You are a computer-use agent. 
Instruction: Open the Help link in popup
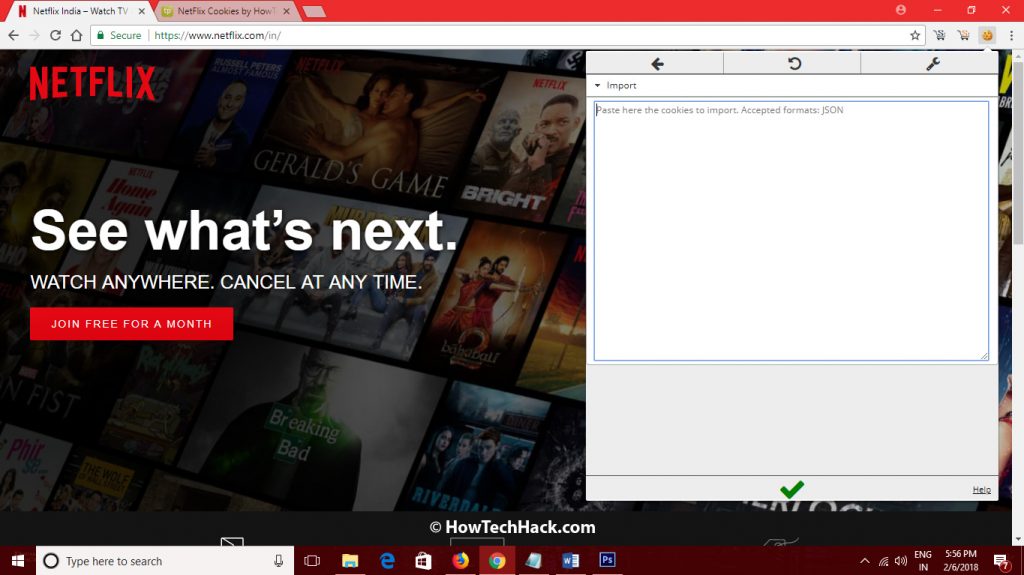[x=981, y=489]
